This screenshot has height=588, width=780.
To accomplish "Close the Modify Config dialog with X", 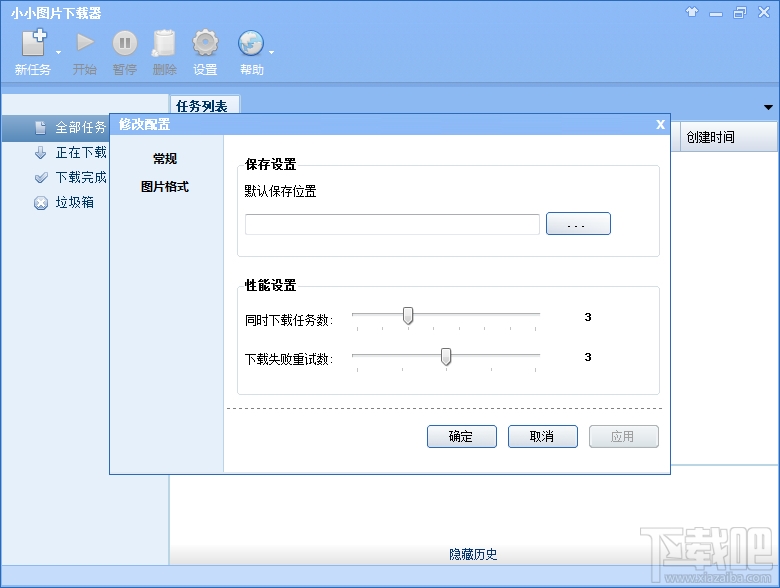I will point(660,124).
